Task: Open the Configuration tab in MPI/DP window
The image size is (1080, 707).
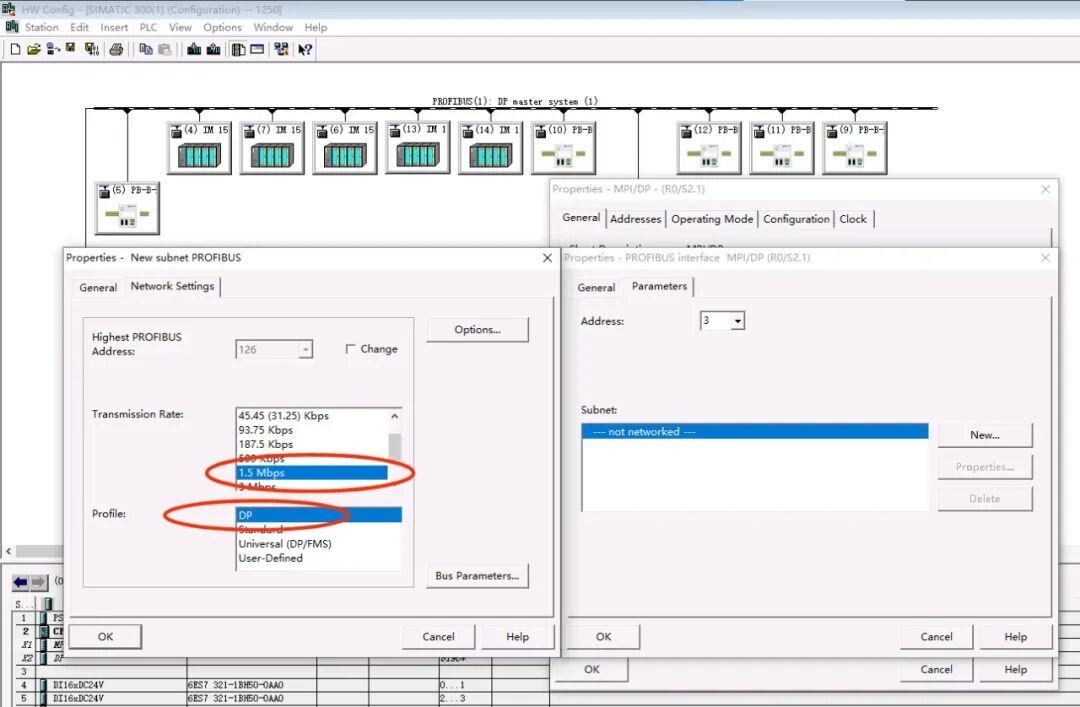Action: 796,219
